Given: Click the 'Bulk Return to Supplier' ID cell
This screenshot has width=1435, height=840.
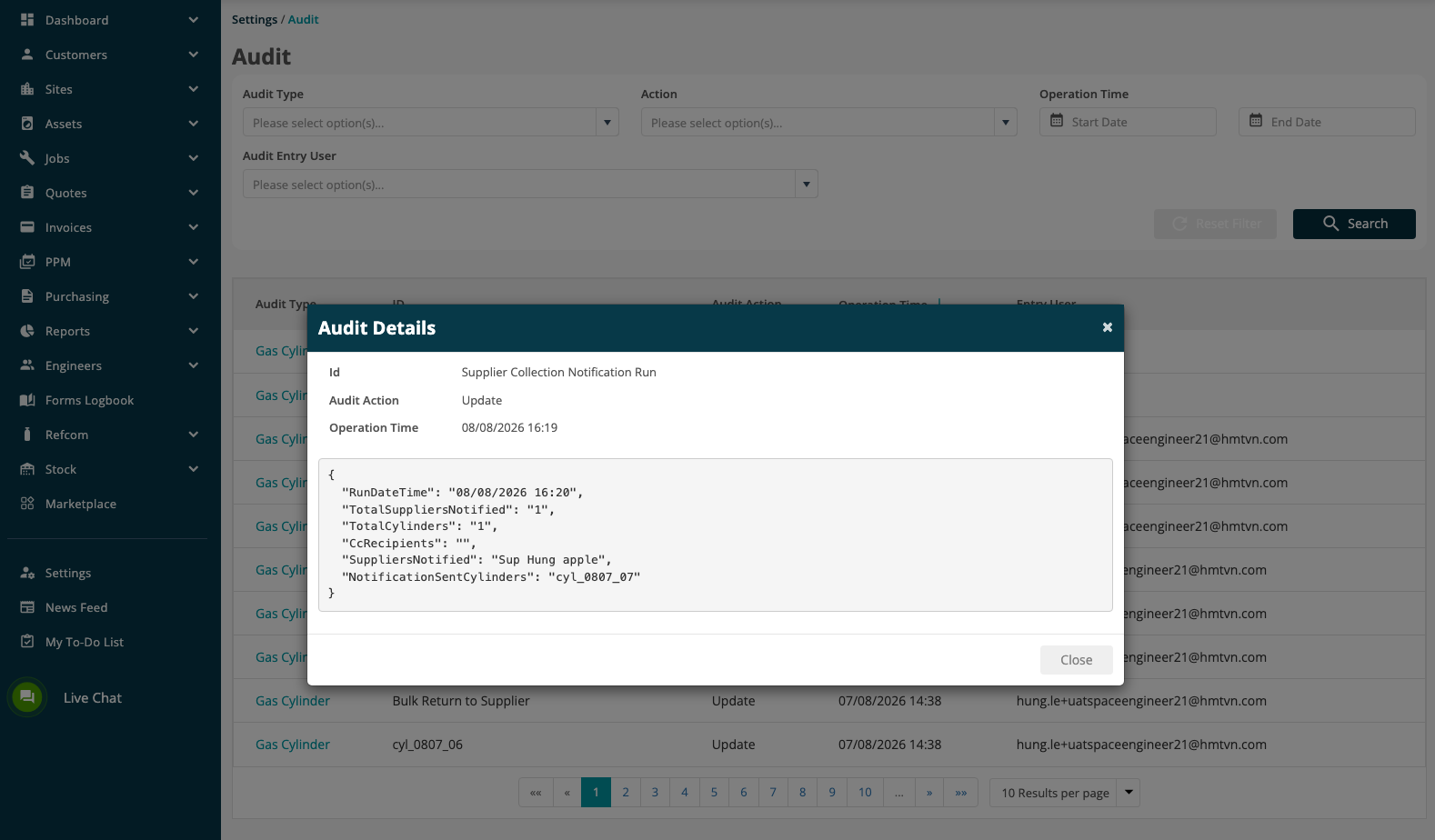Looking at the screenshot, I should 461,701.
